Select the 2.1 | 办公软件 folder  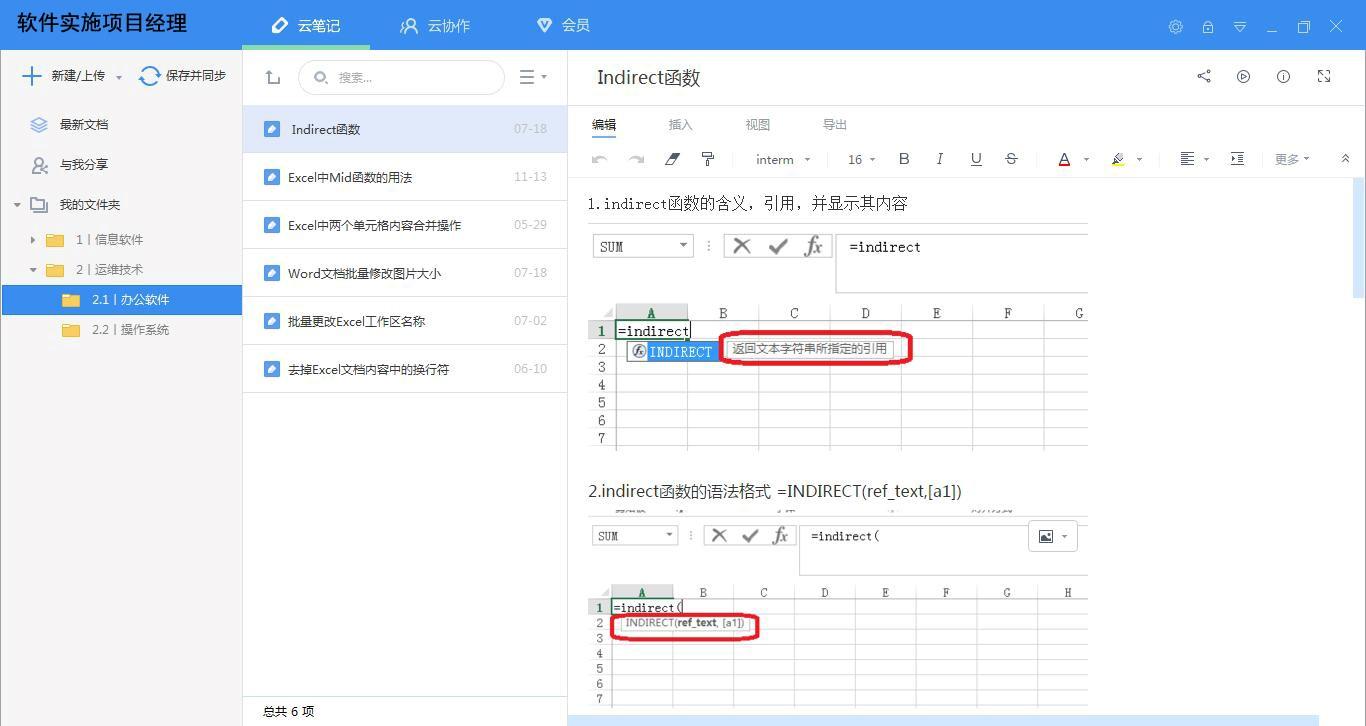[x=121, y=300]
